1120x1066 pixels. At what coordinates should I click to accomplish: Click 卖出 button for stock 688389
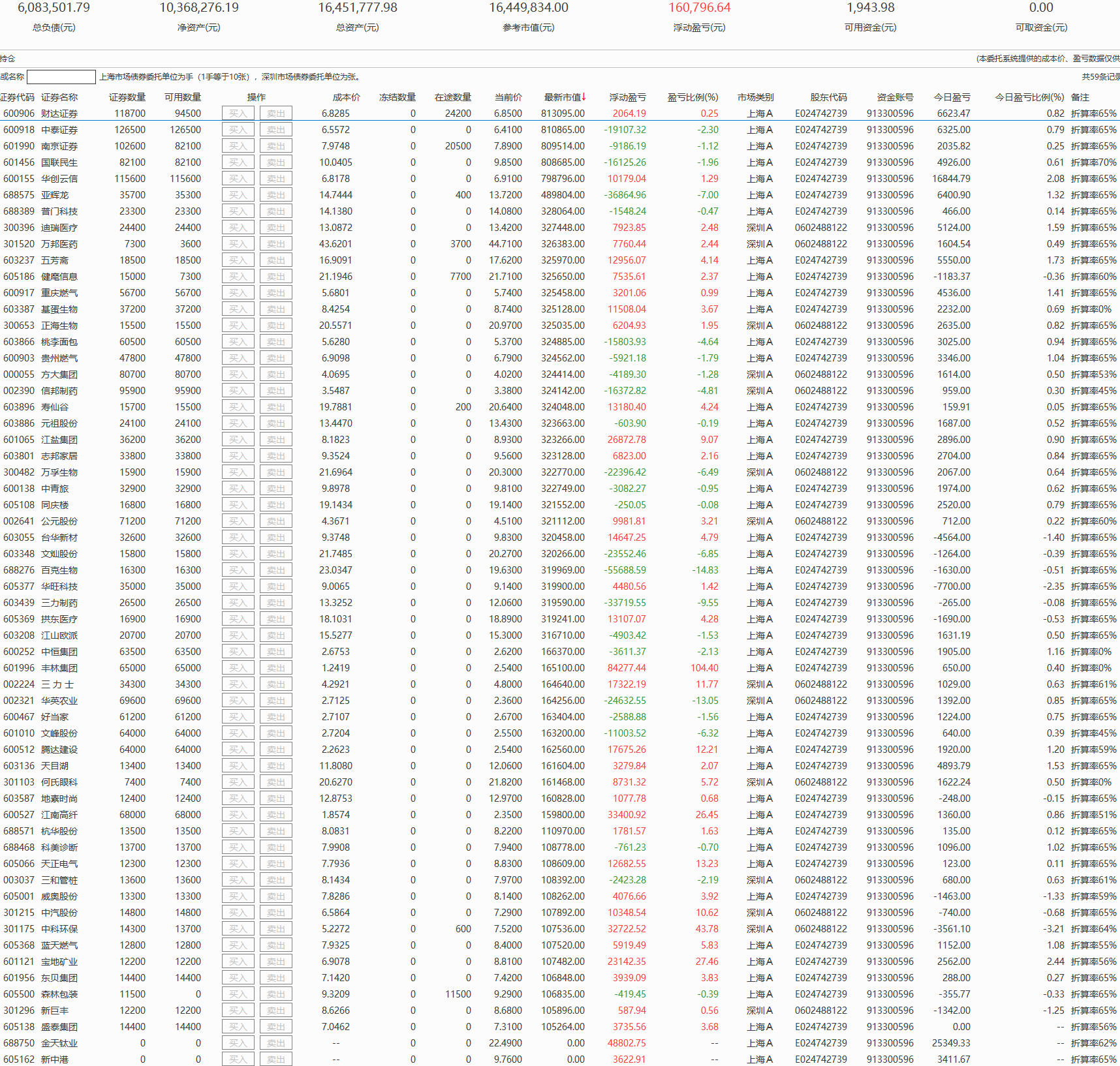(x=276, y=211)
